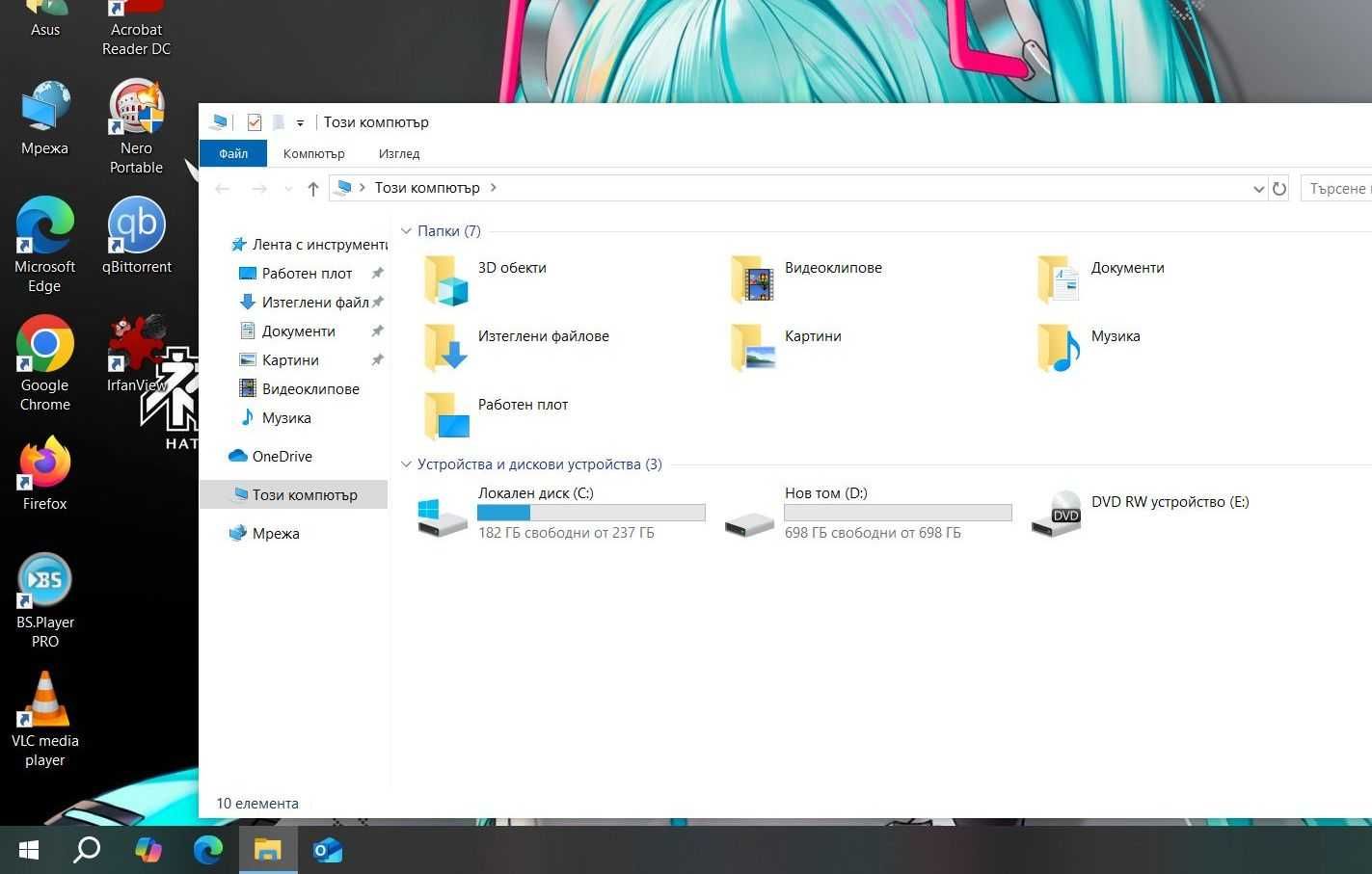This screenshot has width=1372, height=874.
Task: Open the Музика folder in main pane
Action: 1088,349
